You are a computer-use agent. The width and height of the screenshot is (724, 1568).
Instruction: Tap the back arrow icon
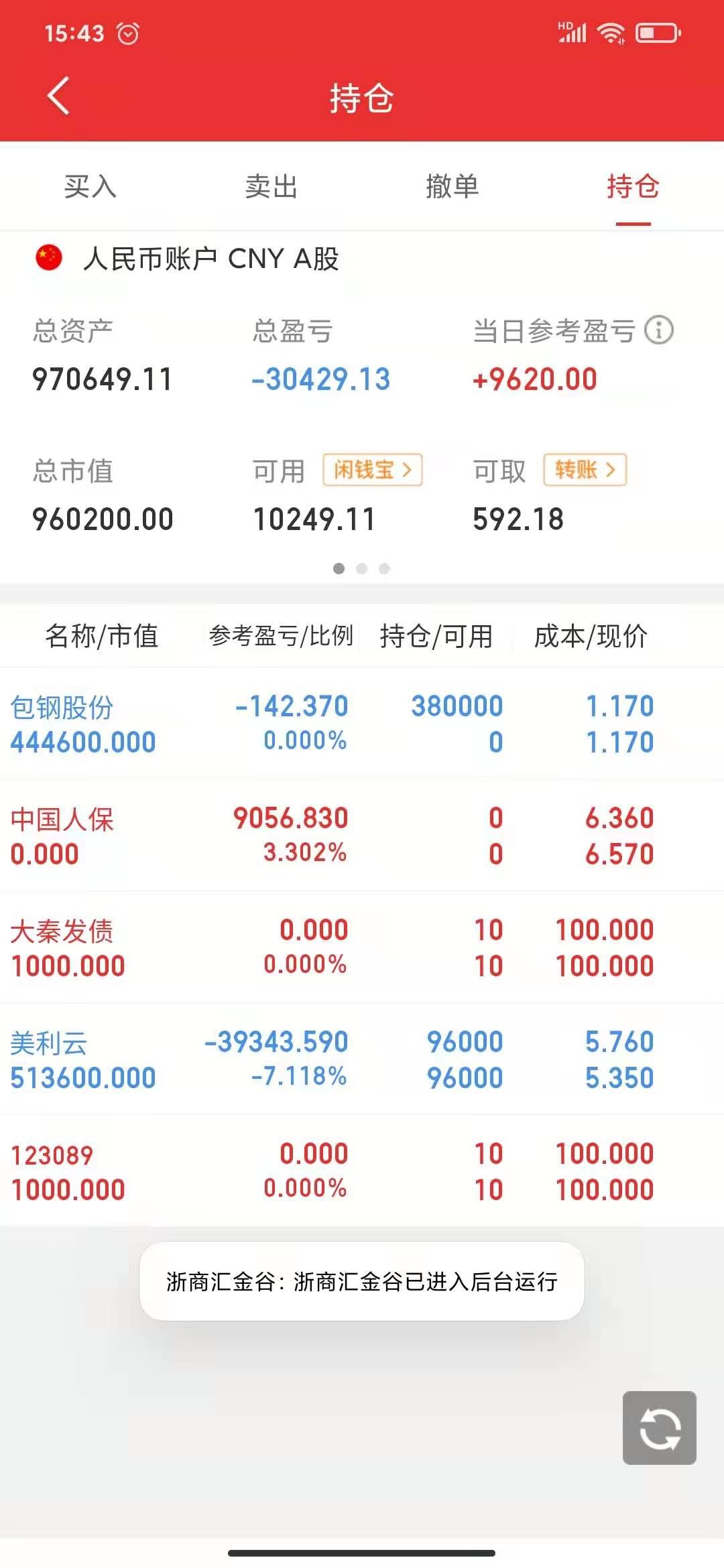point(59,96)
